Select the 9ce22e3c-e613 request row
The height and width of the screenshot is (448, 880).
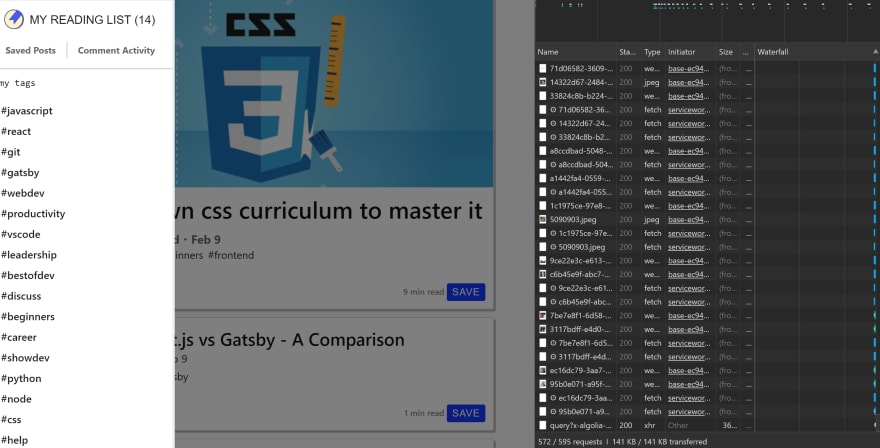(x=707, y=260)
